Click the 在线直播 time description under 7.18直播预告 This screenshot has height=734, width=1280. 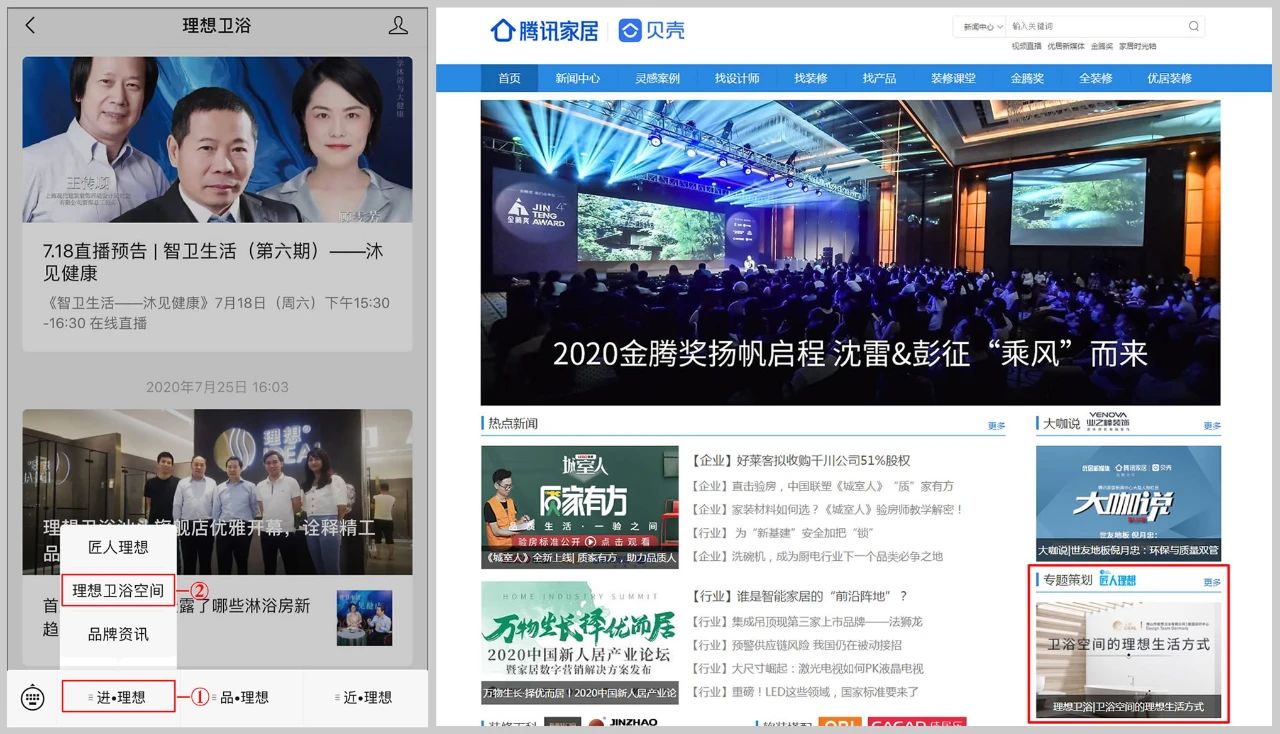pos(217,313)
